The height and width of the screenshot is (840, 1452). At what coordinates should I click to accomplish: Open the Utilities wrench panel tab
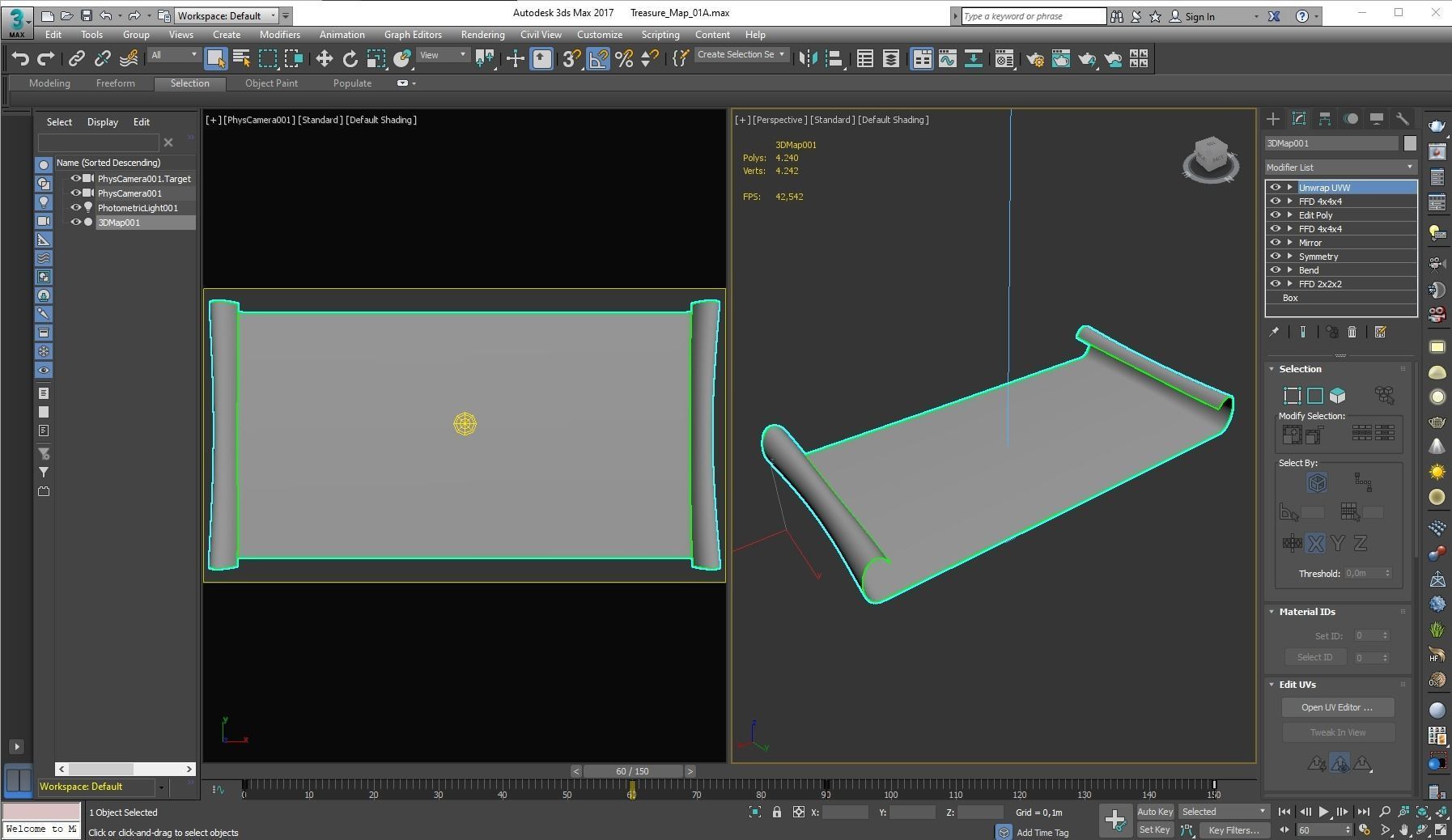(x=1403, y=119)
